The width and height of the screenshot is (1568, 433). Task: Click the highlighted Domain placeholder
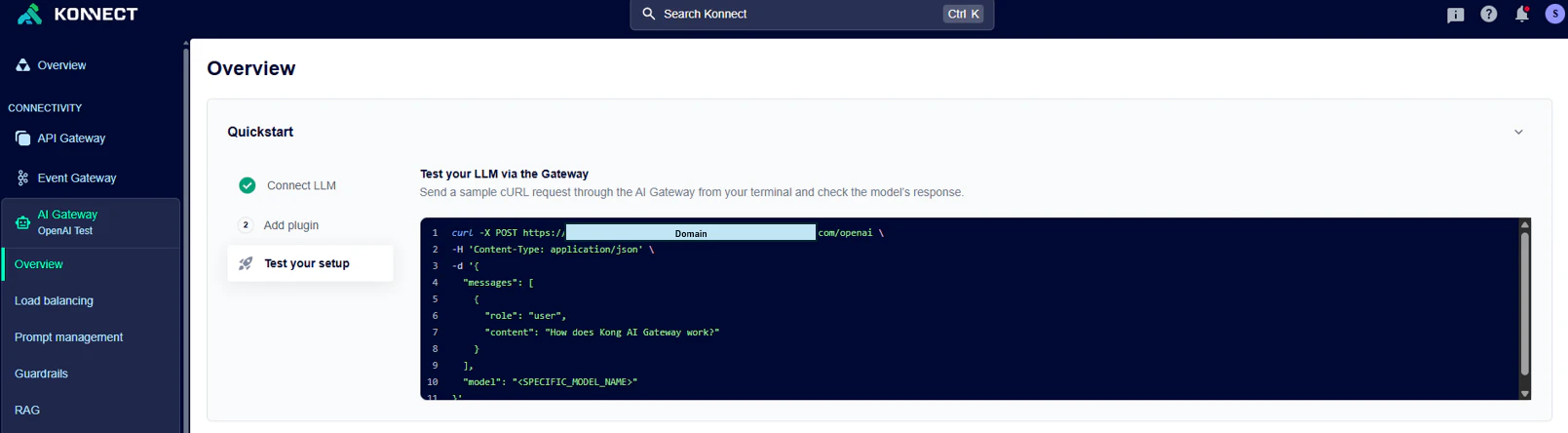coord(691,232)
